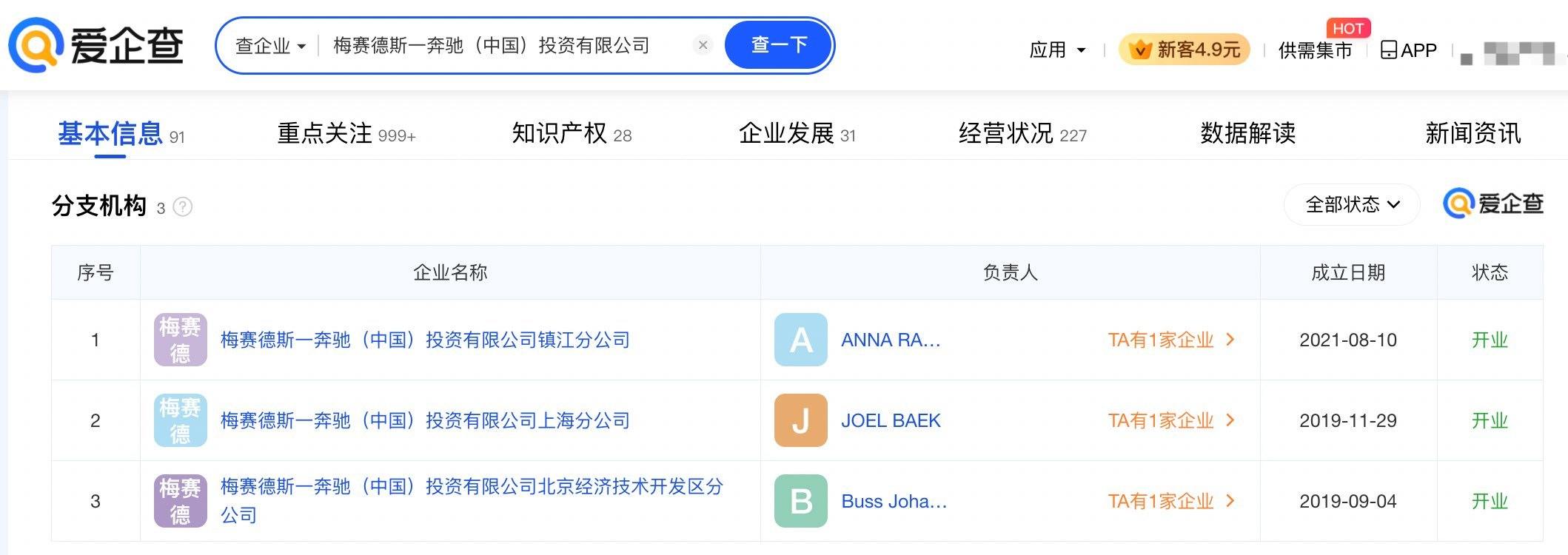Expand the 应用 dropdown menu
This screenshot has width=1568, height=555.
click(1057, 50)
